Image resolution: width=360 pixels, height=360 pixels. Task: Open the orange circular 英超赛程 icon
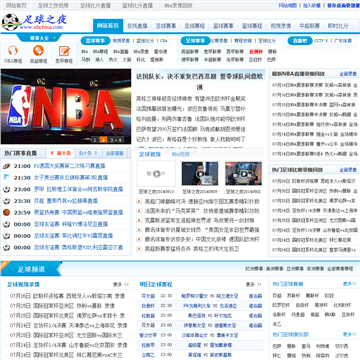(x=38, y=51)
